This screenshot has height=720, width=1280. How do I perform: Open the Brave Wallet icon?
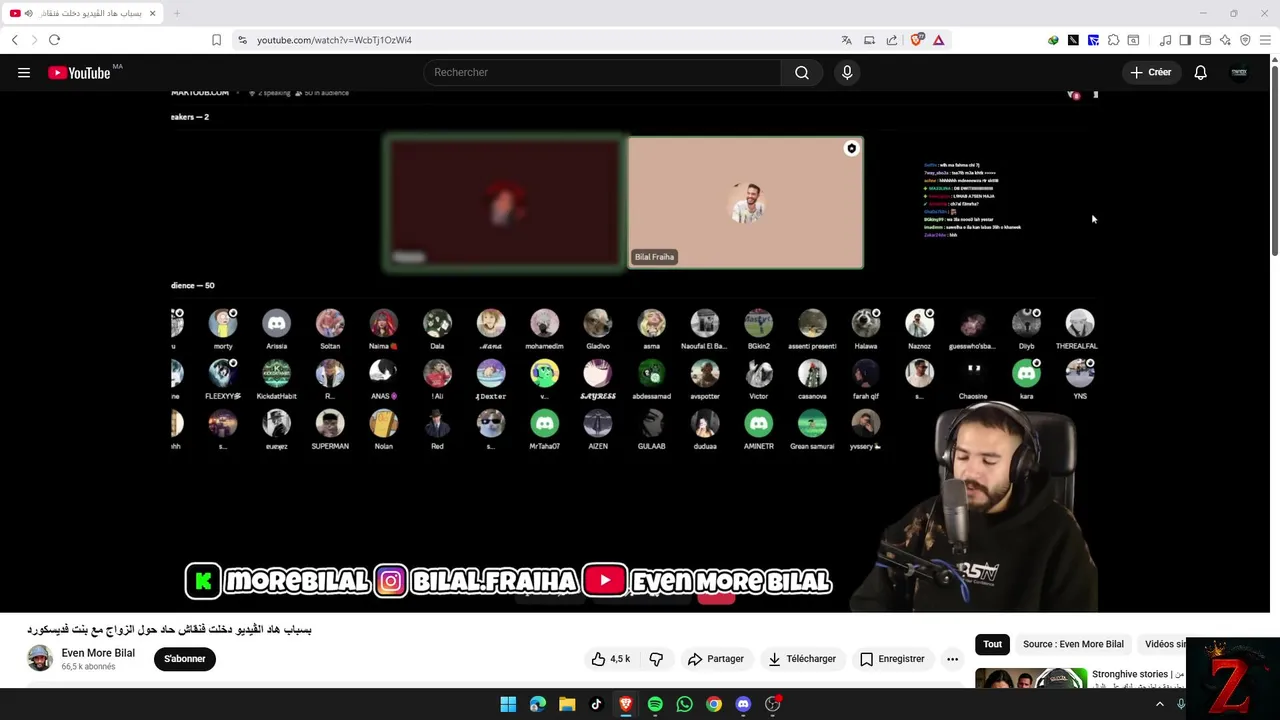coord(1205,40)
